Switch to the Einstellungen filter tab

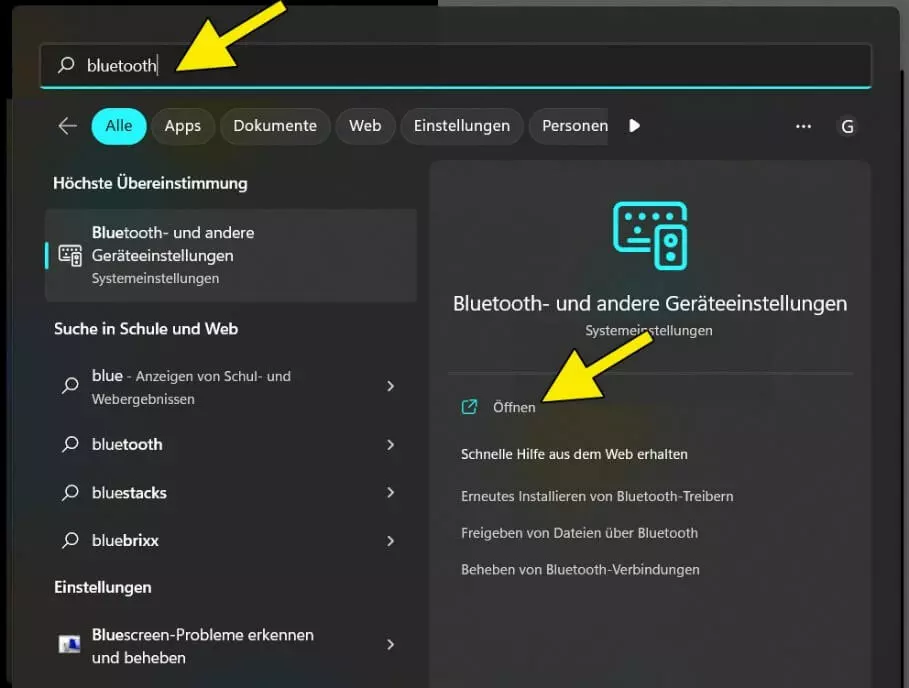(461, 126)
